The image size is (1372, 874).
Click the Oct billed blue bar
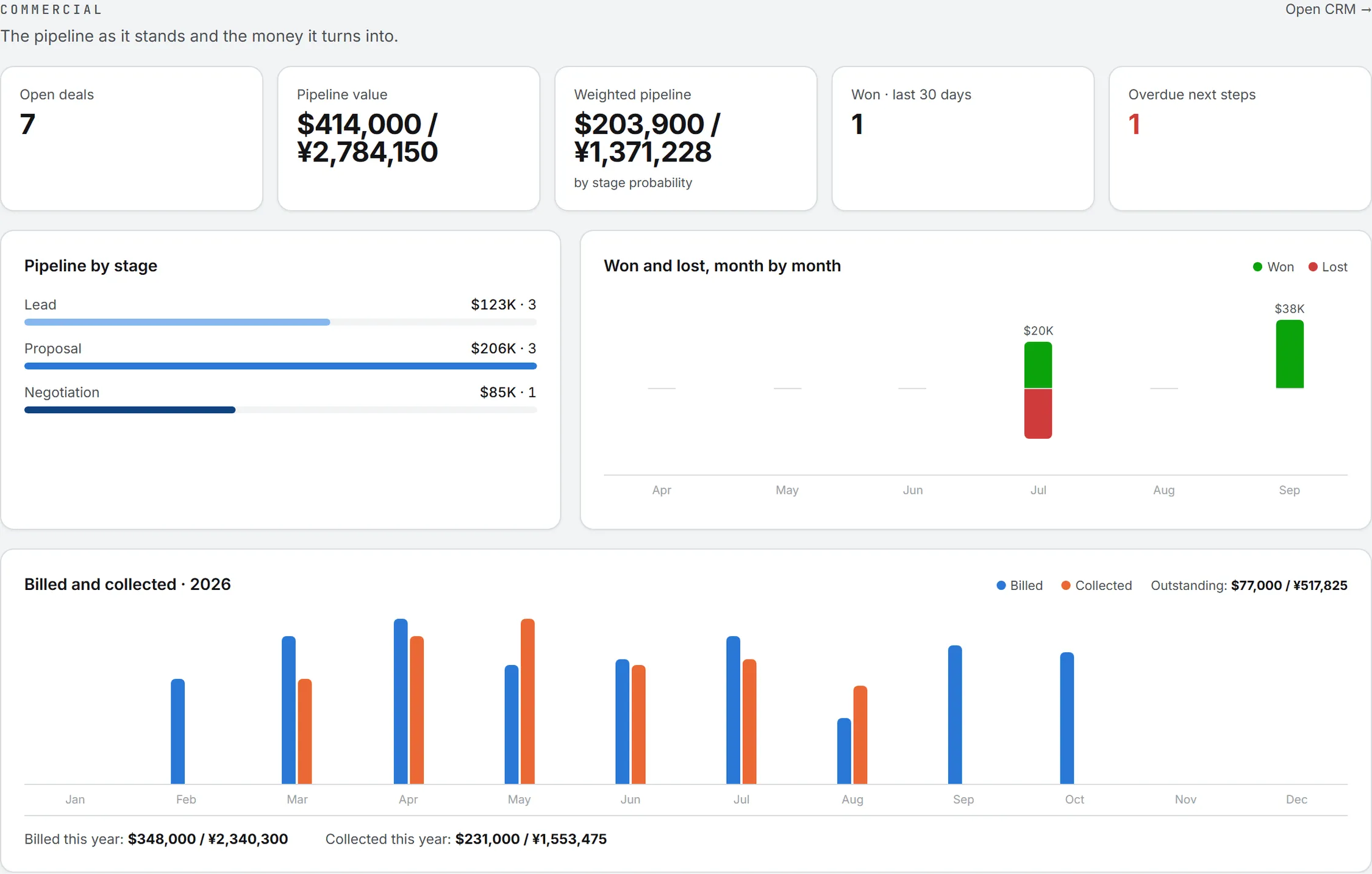(x=1067, y=718)
